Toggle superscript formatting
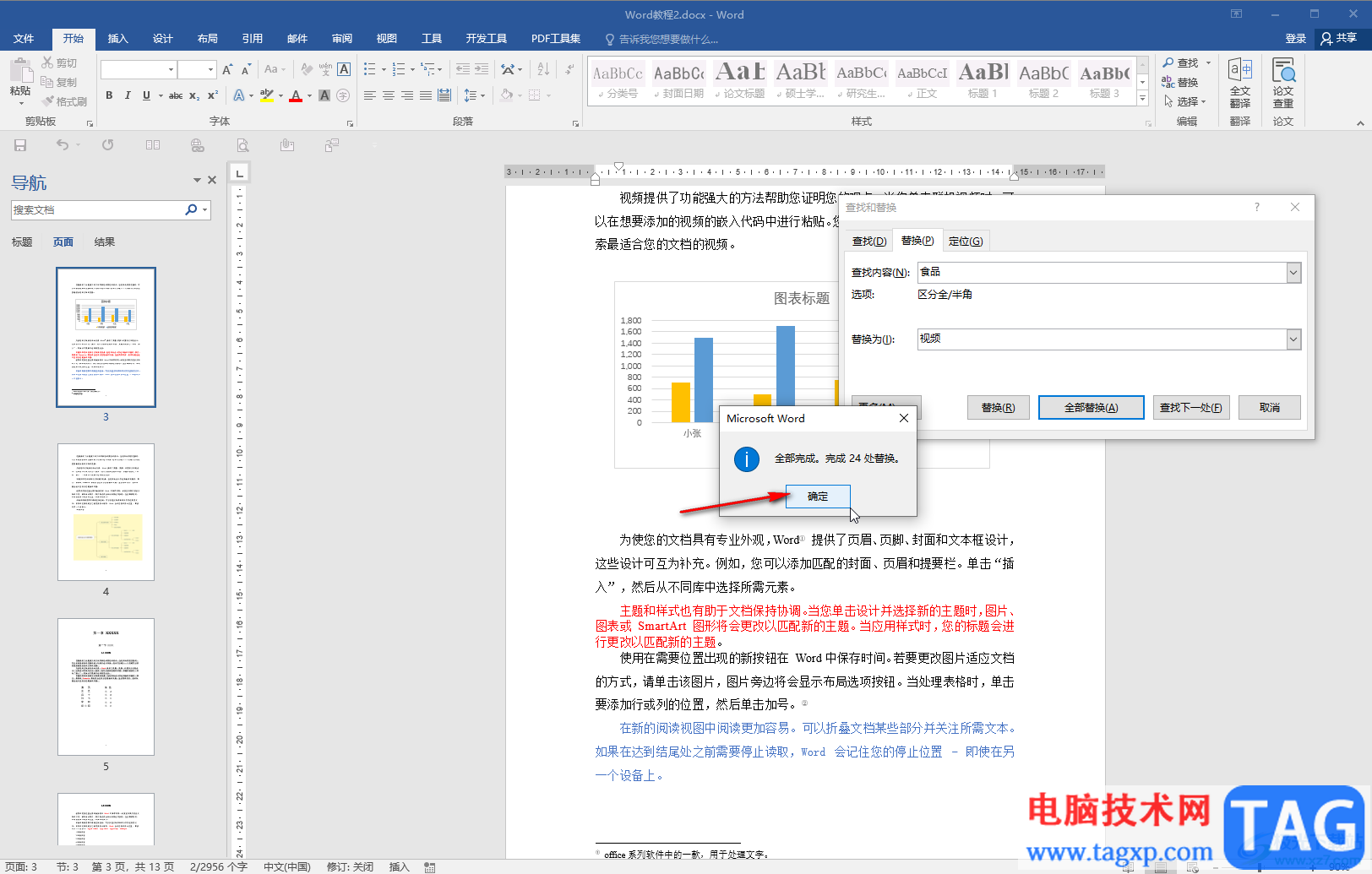Screen dimensions: 1372x874 [x=213, y=95]
